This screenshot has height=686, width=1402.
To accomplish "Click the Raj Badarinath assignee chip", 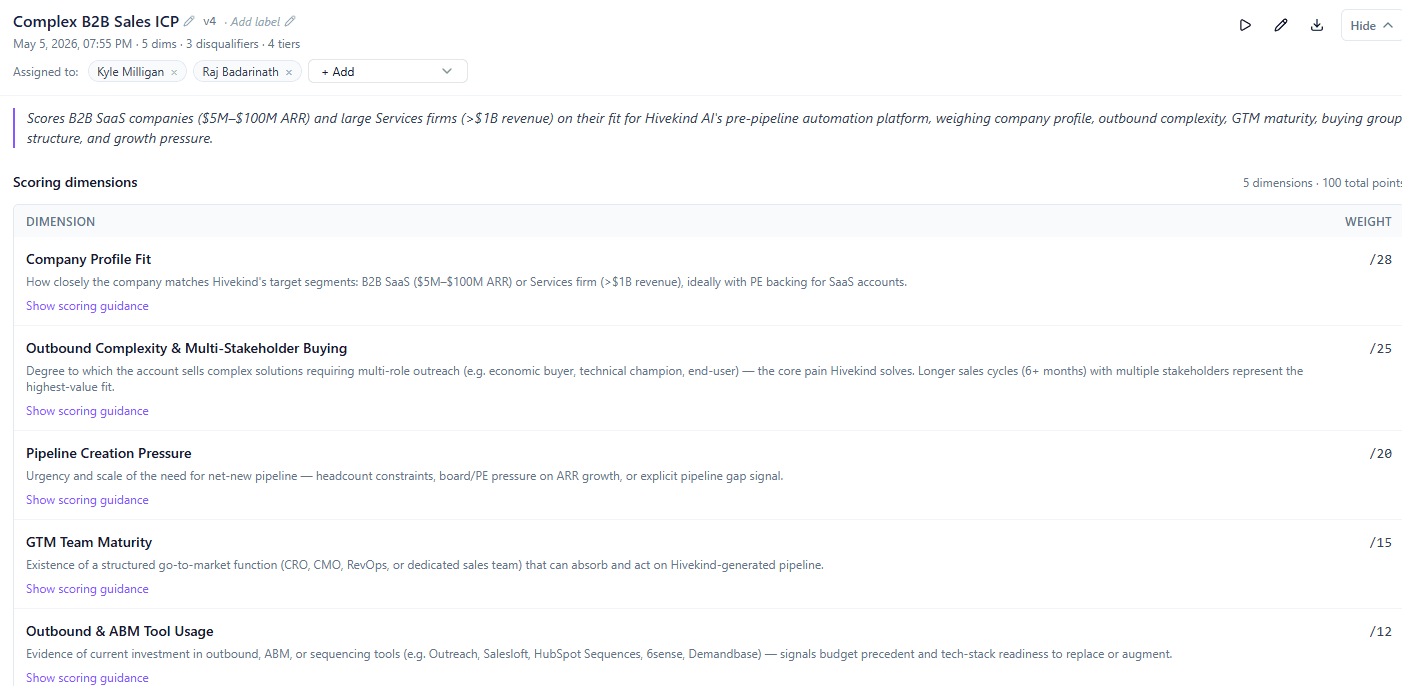I will pyautogui.click(x=247, y=72).
